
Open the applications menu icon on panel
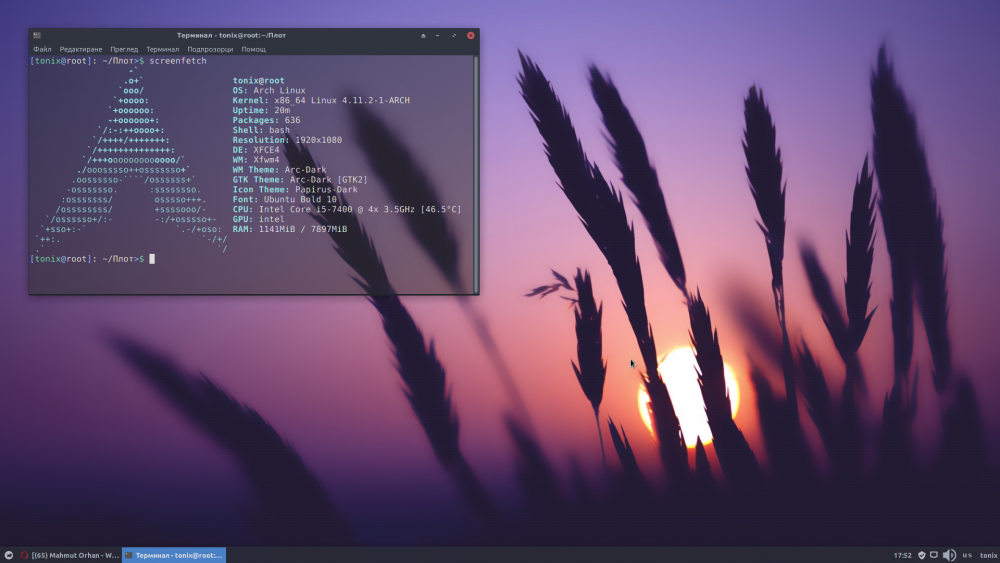coord(9,555)
